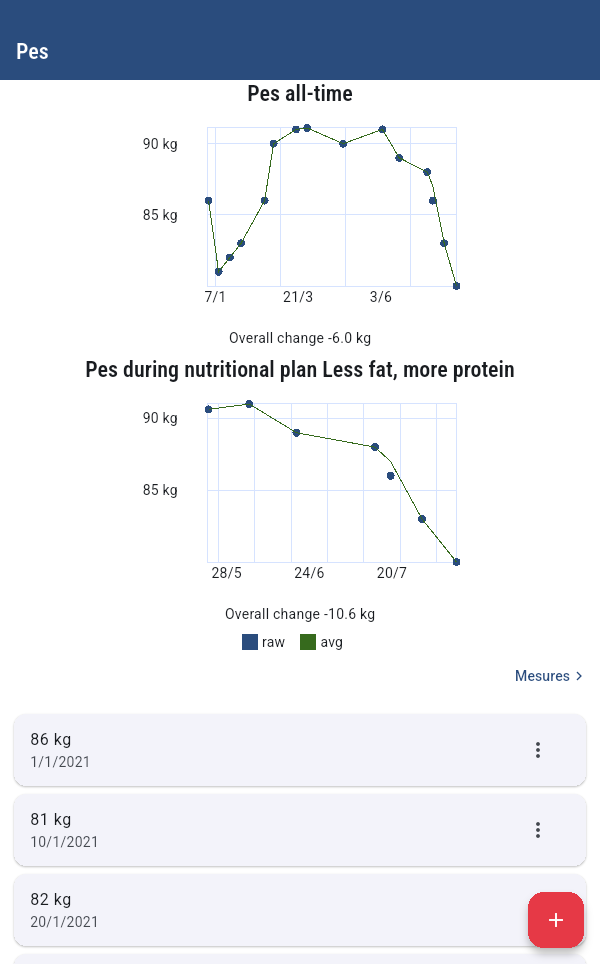Click last data point in nutritional plan chart
This screenshot has width=600, height=964.
tap(456, 562)
